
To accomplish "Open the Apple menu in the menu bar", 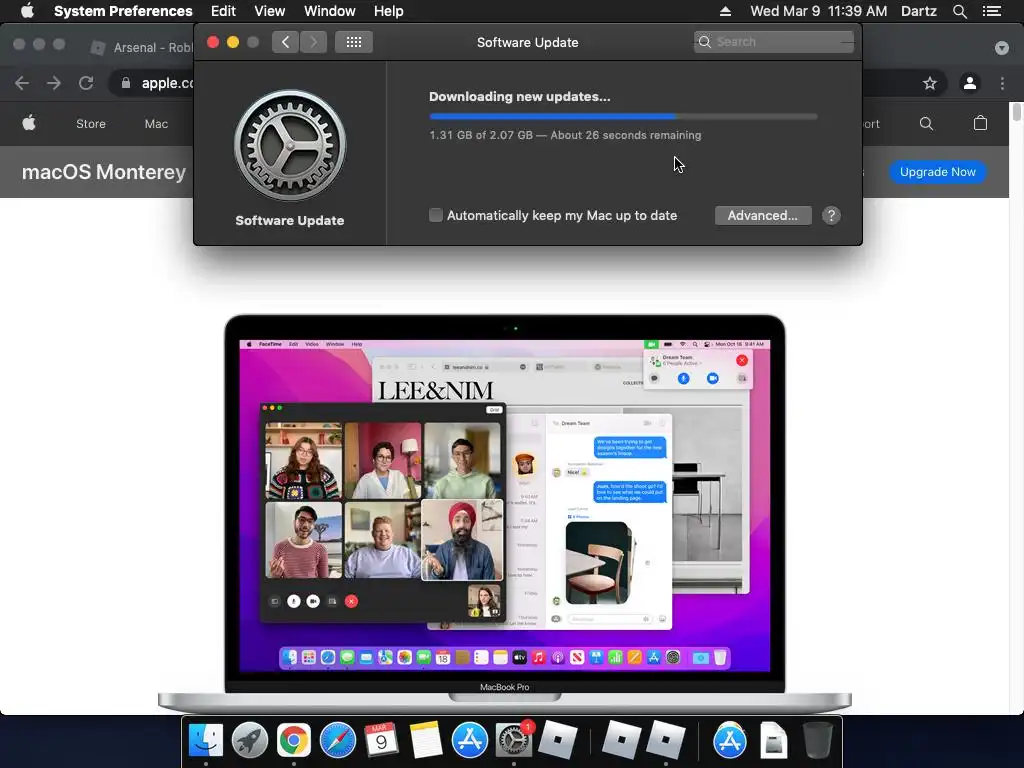I will pyautogui.click(x=27, y=11).
